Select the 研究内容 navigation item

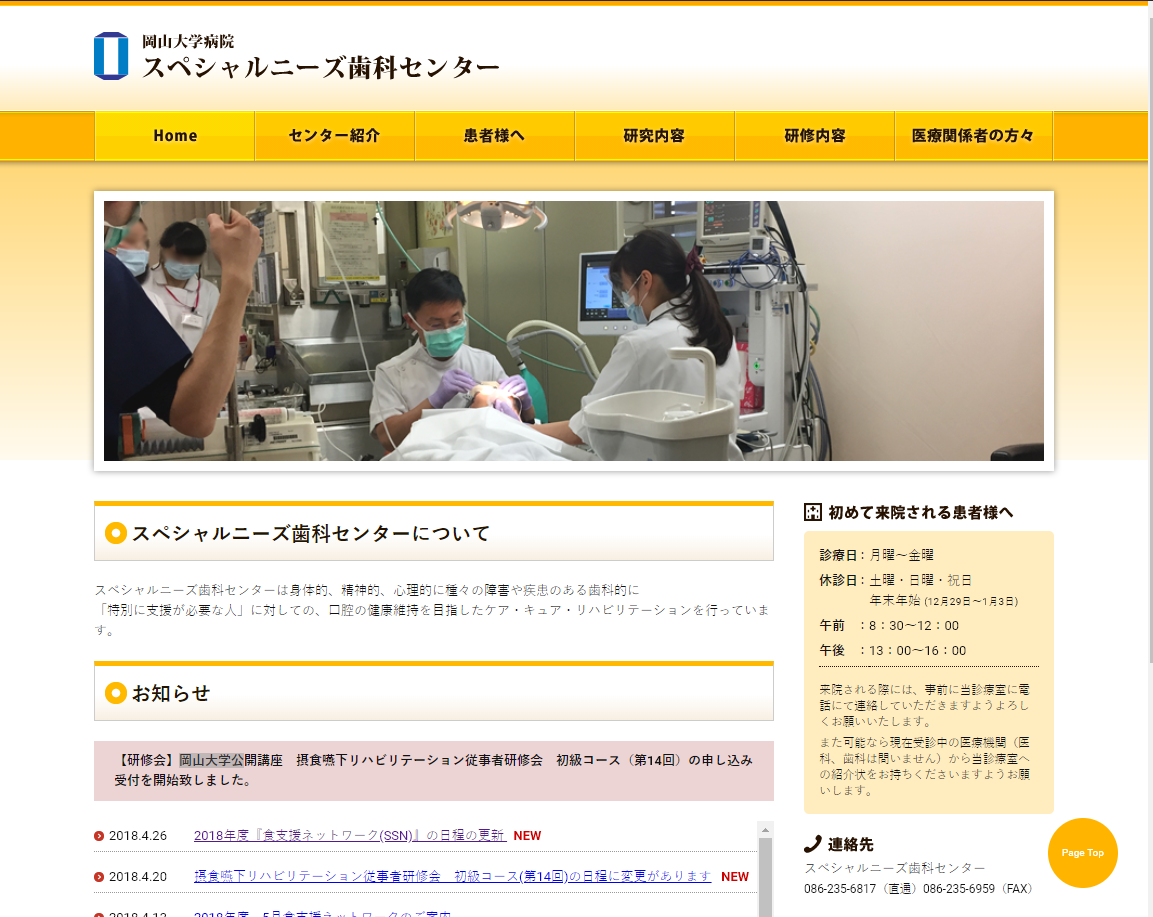point(654,135)
